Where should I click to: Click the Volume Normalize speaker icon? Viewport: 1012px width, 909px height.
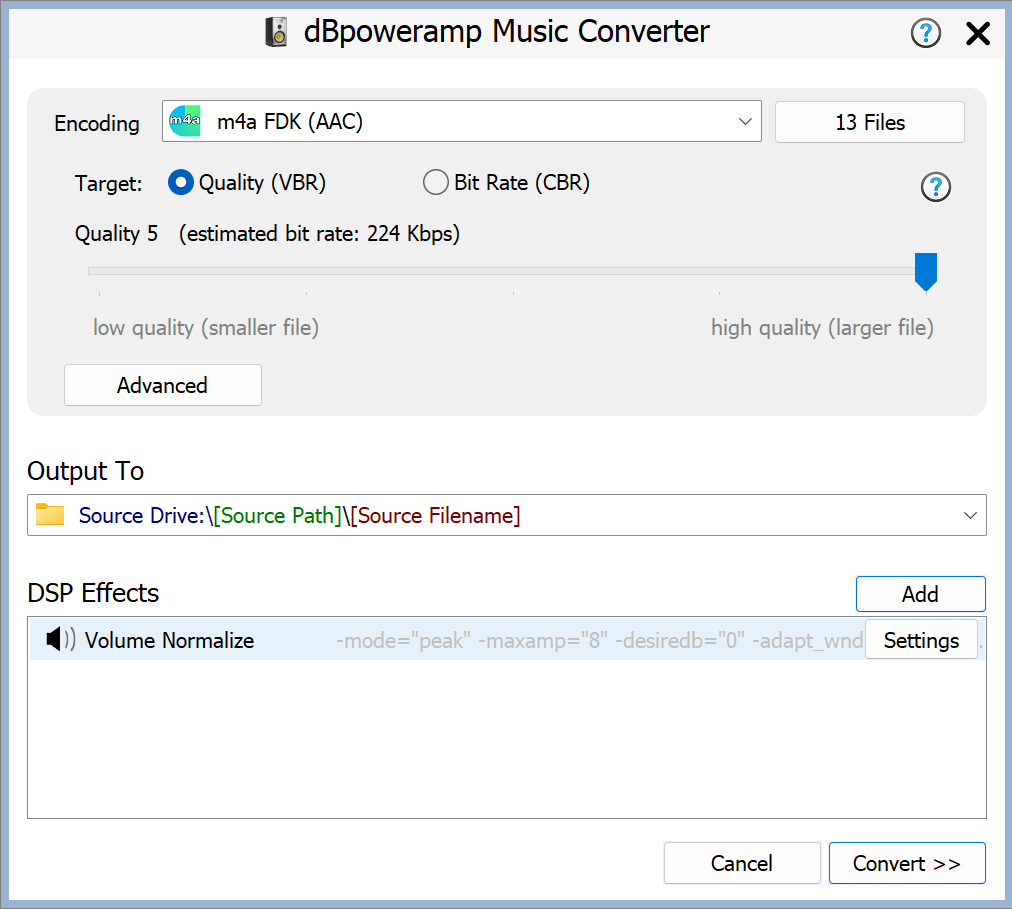click(60, 640)
